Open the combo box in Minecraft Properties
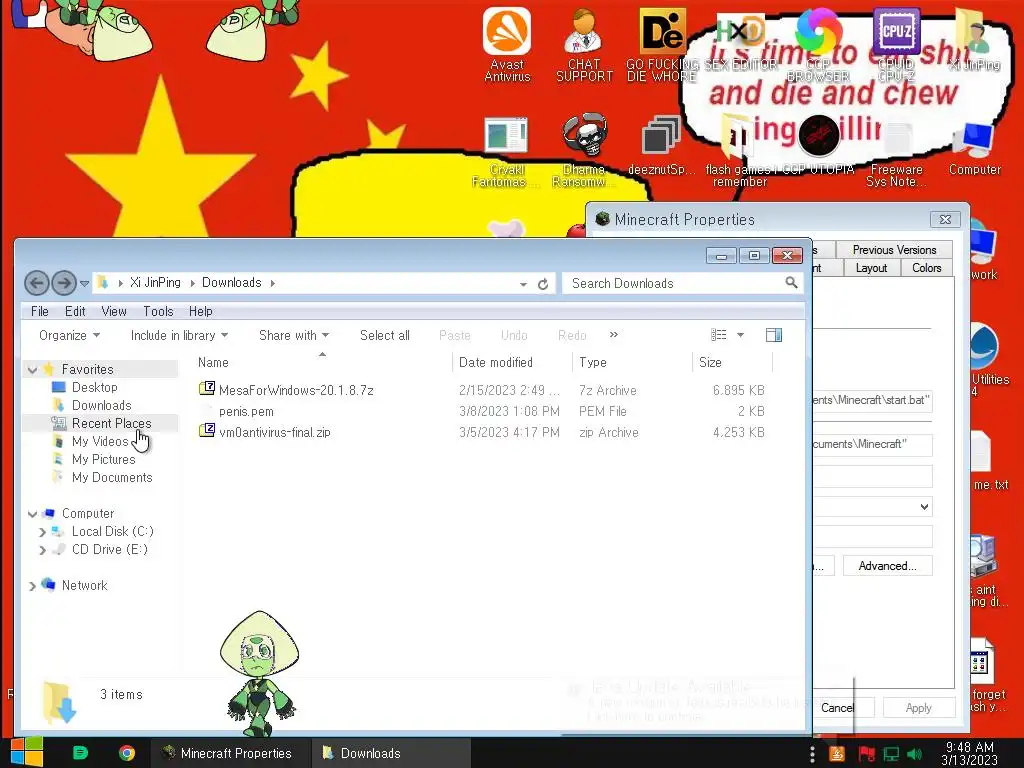 pyautogui.click(x=872, y=506)
